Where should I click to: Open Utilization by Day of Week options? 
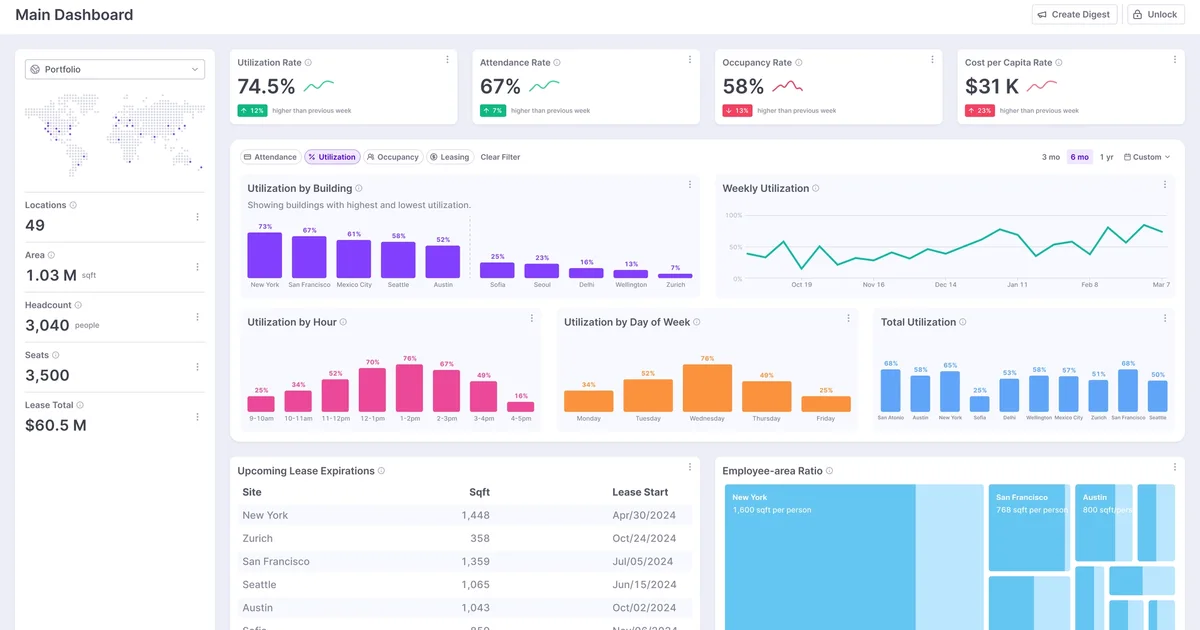point(849,319)
